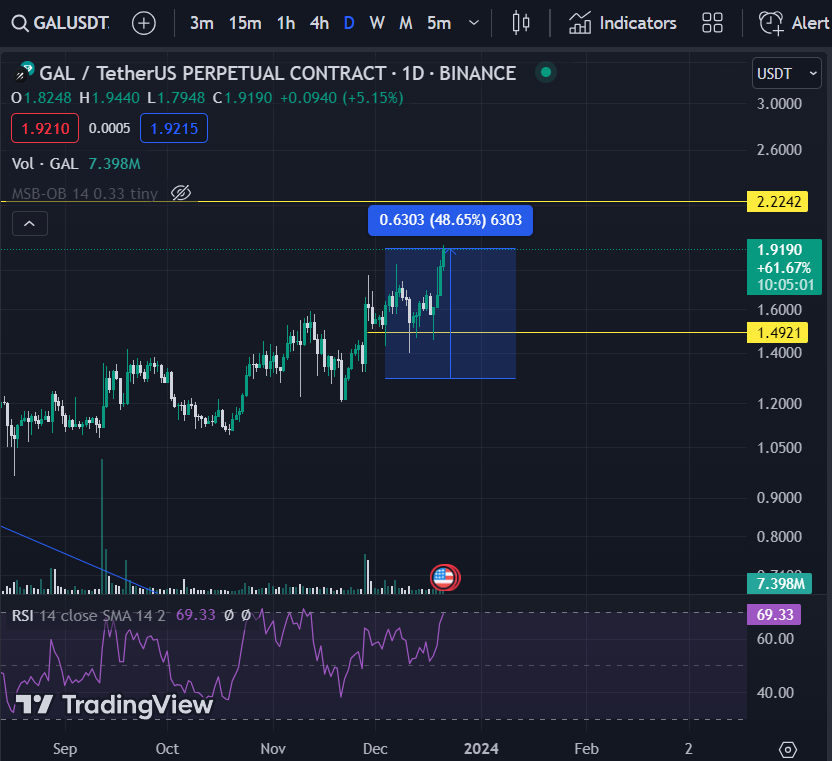Click the 2024 date axis label
The height and width of the screenshot is (761, 832).
(x=481, y=749)
